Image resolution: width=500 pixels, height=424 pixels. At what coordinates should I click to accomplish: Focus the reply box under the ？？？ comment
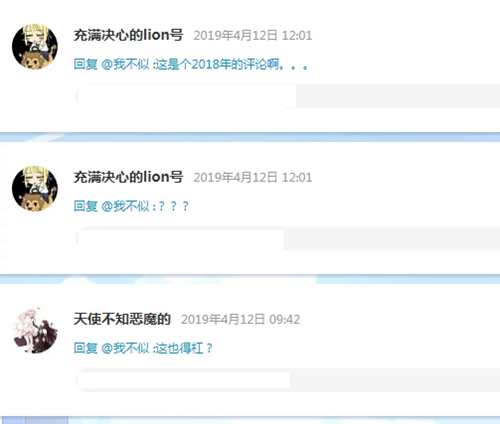tap(287, 238)
